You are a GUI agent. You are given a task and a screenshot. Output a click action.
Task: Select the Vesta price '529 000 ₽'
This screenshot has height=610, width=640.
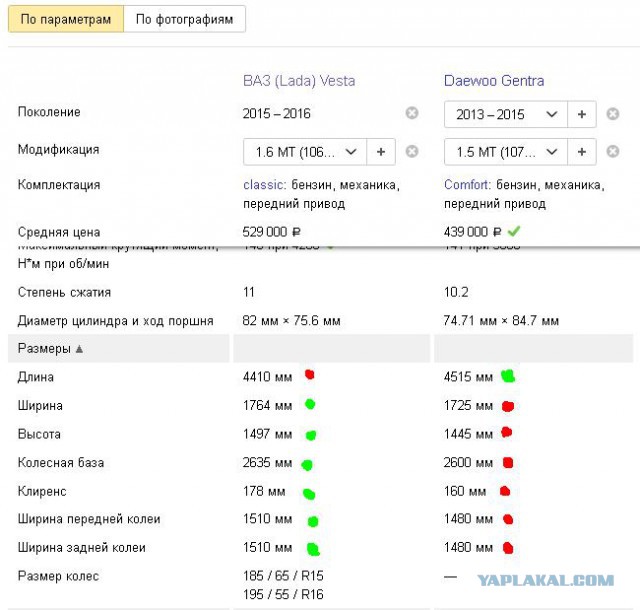271,232
